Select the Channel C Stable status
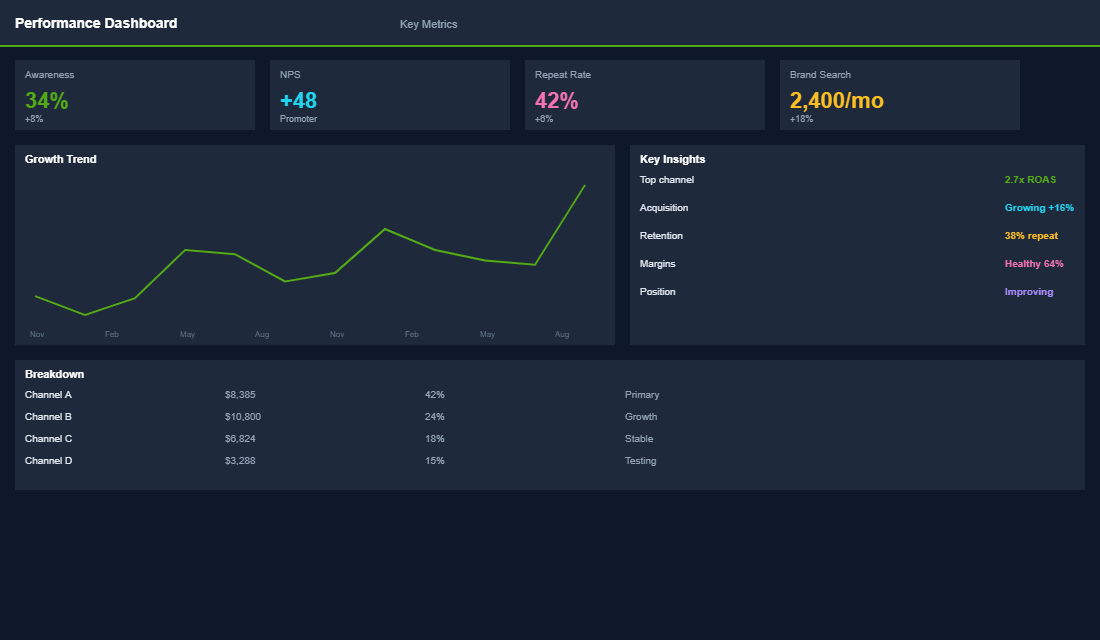This screenshot has width=1100, height=640. coord(639,438)
